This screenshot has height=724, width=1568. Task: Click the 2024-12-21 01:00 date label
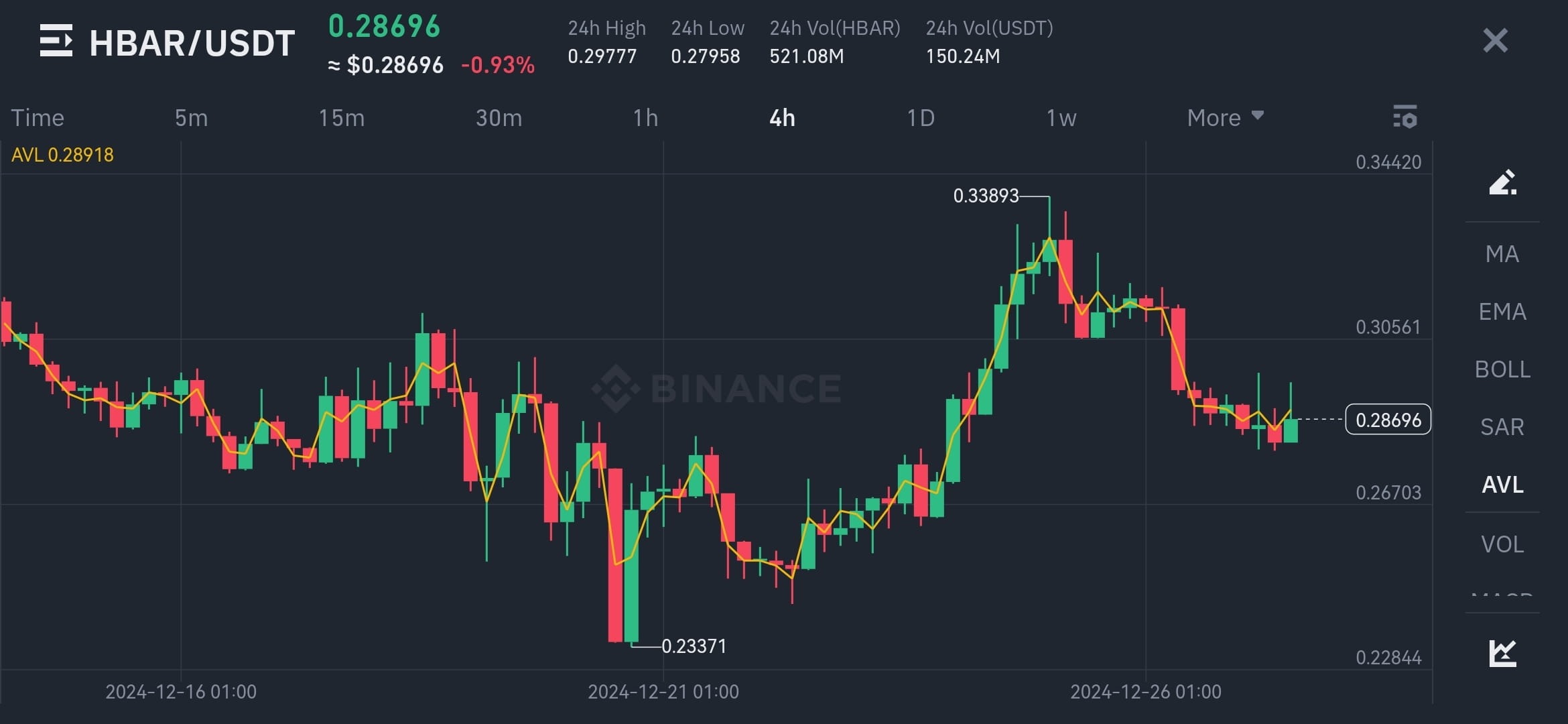[x=663, y=692]
